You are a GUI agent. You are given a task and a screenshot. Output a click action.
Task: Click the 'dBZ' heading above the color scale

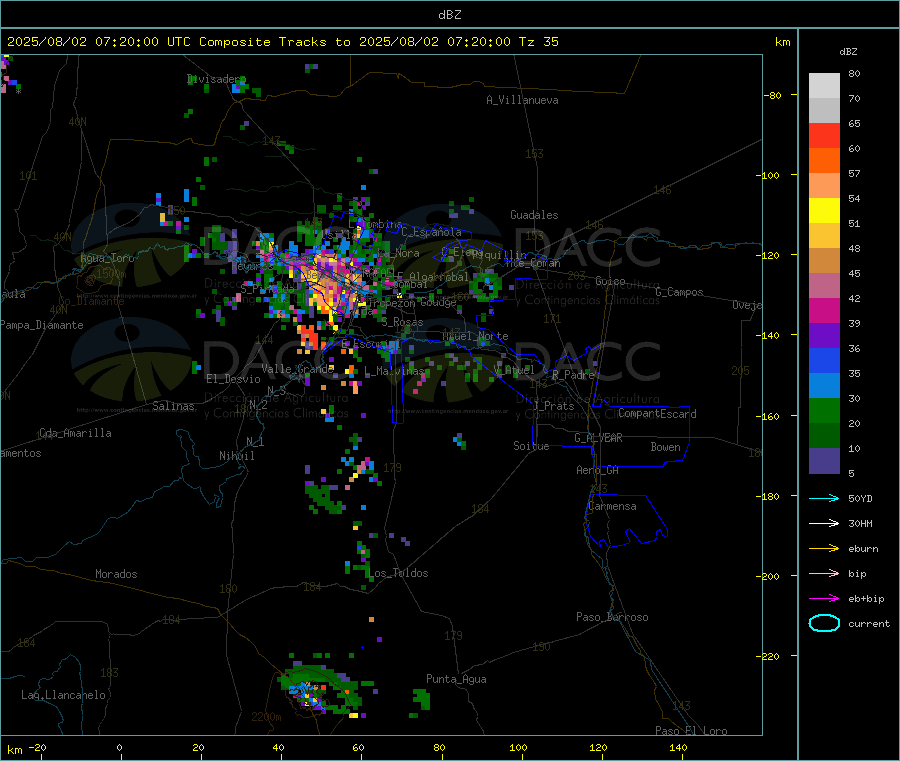point(848,52)
